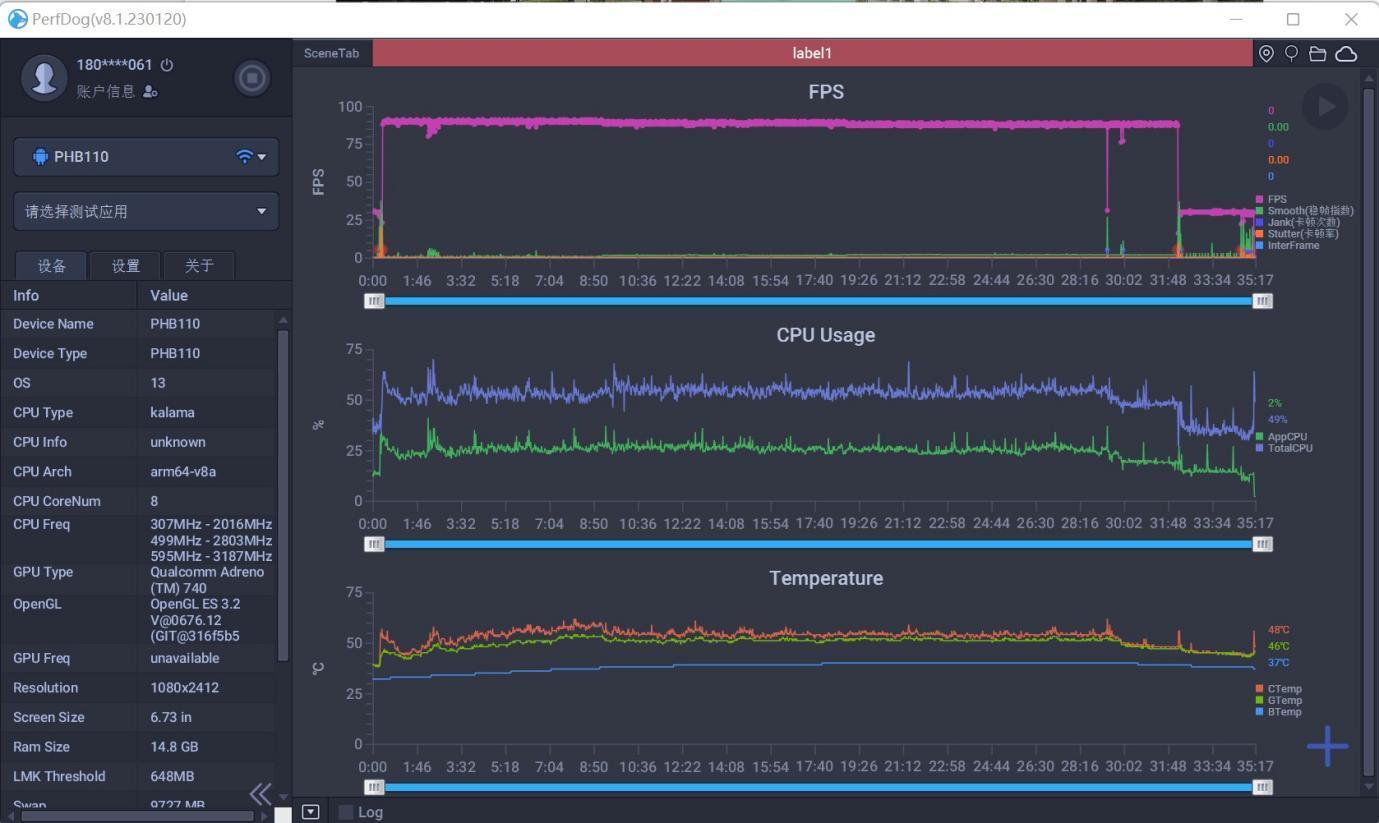Select the Resolution 1080x2412 value
This screenshot has width=1379, height=823.
click(185, 688)
